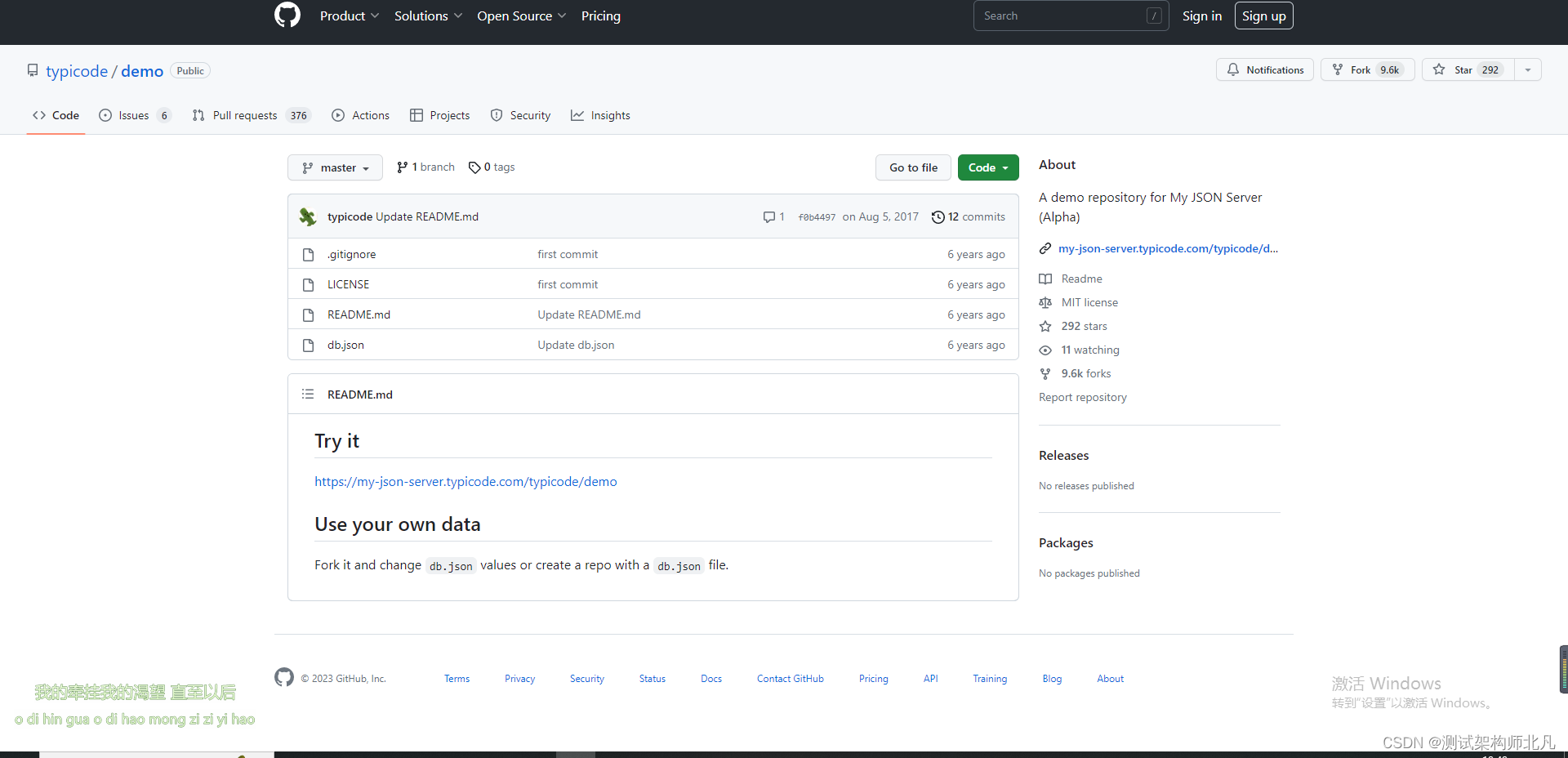Open the Projects tab
The height and width of the screenshot is (758, 1568).
point(439,115)
